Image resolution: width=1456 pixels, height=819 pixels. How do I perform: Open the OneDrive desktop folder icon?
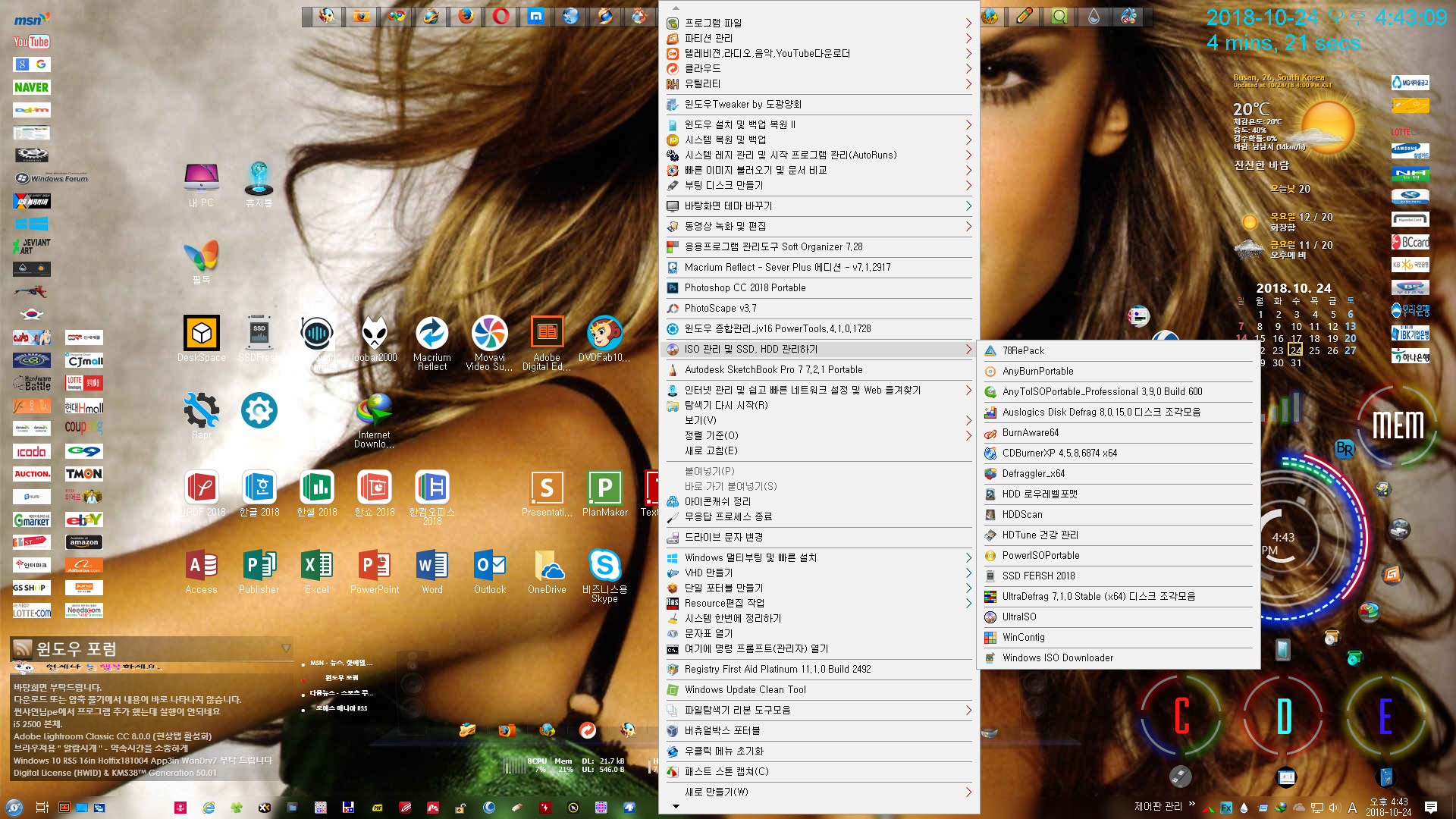coord(547,571)
